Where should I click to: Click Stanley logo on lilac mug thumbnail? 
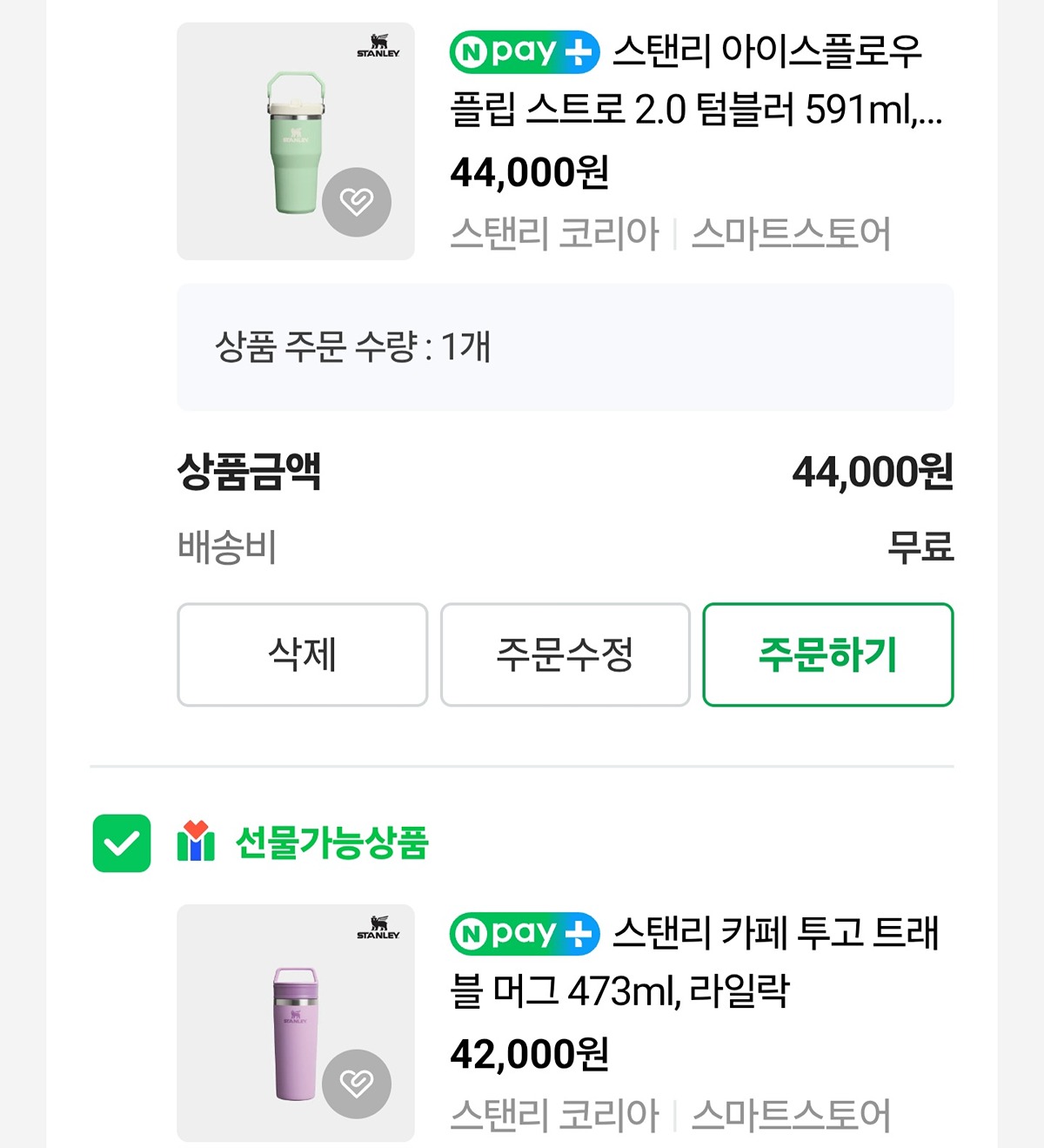pos(378,929)
